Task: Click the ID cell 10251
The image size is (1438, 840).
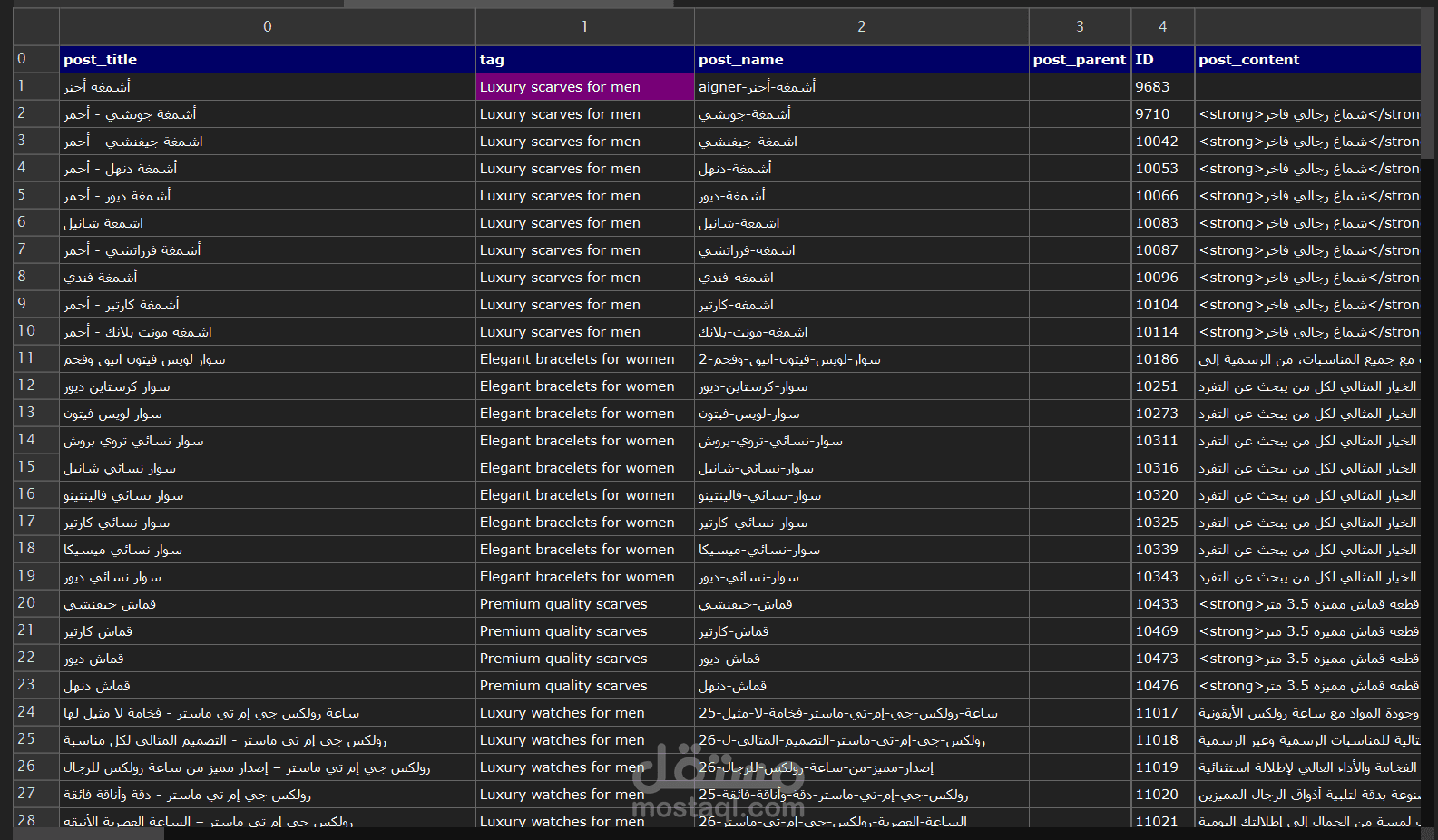Action: point(1163,386)
